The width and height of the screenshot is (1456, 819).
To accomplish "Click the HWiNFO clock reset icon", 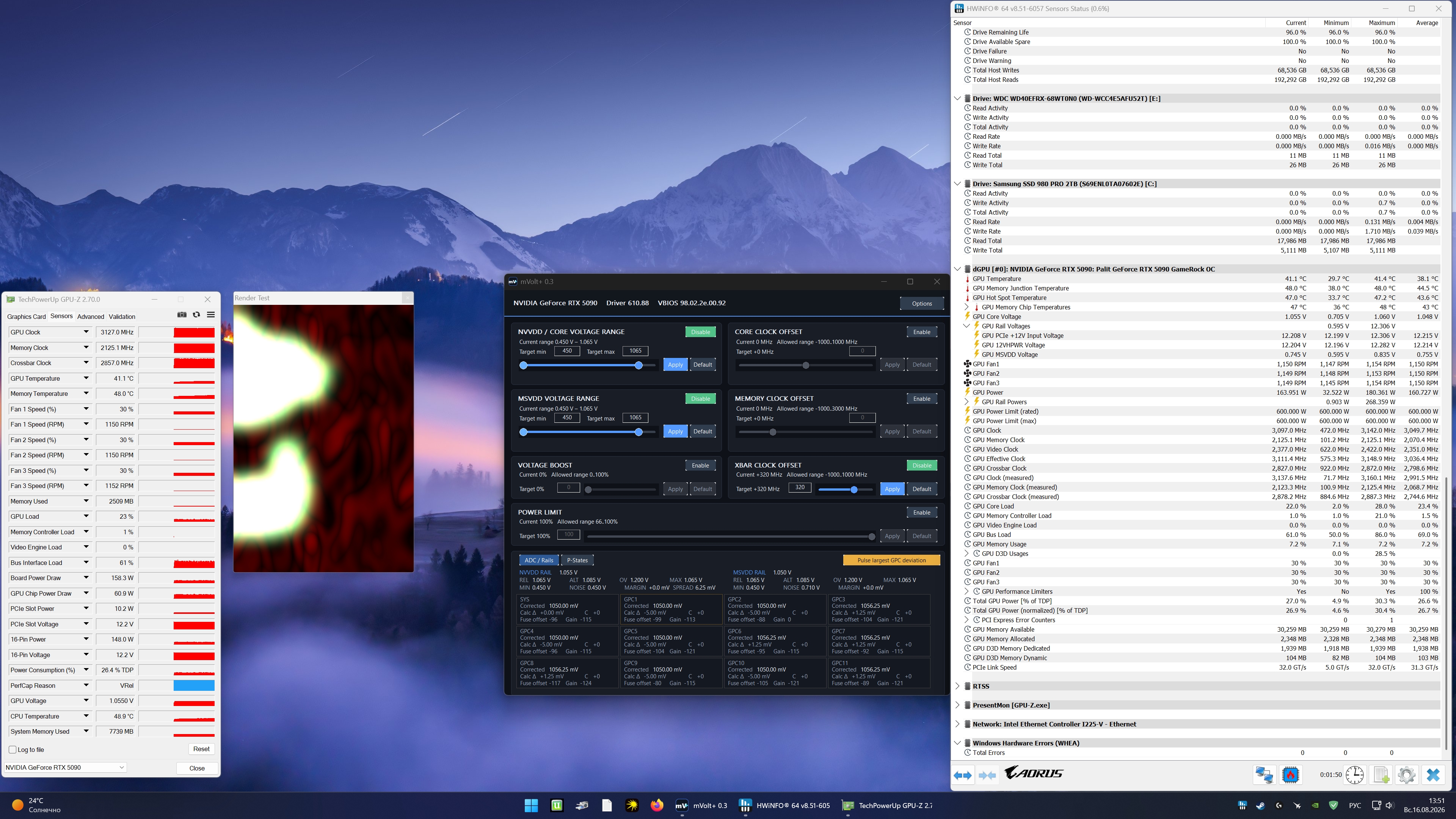I will click(1355, 774).
